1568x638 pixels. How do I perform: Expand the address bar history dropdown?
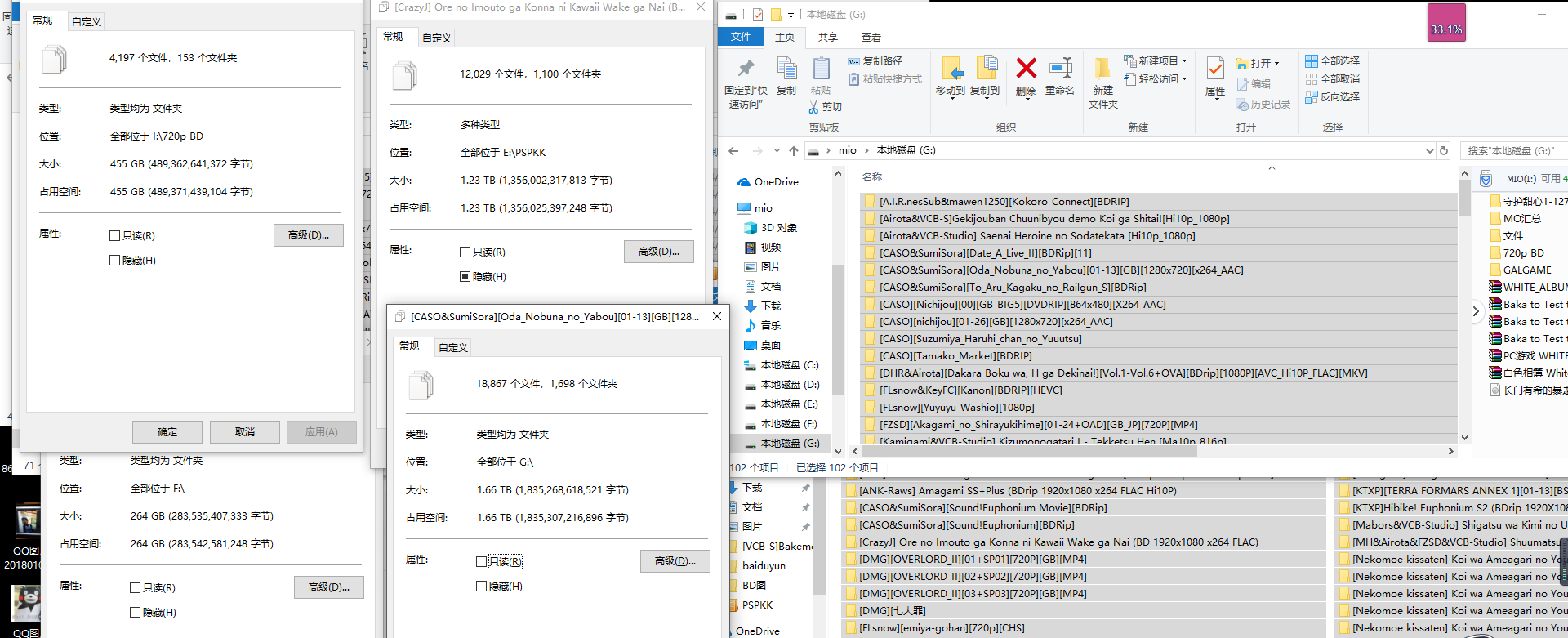(x=1429, y=151)
